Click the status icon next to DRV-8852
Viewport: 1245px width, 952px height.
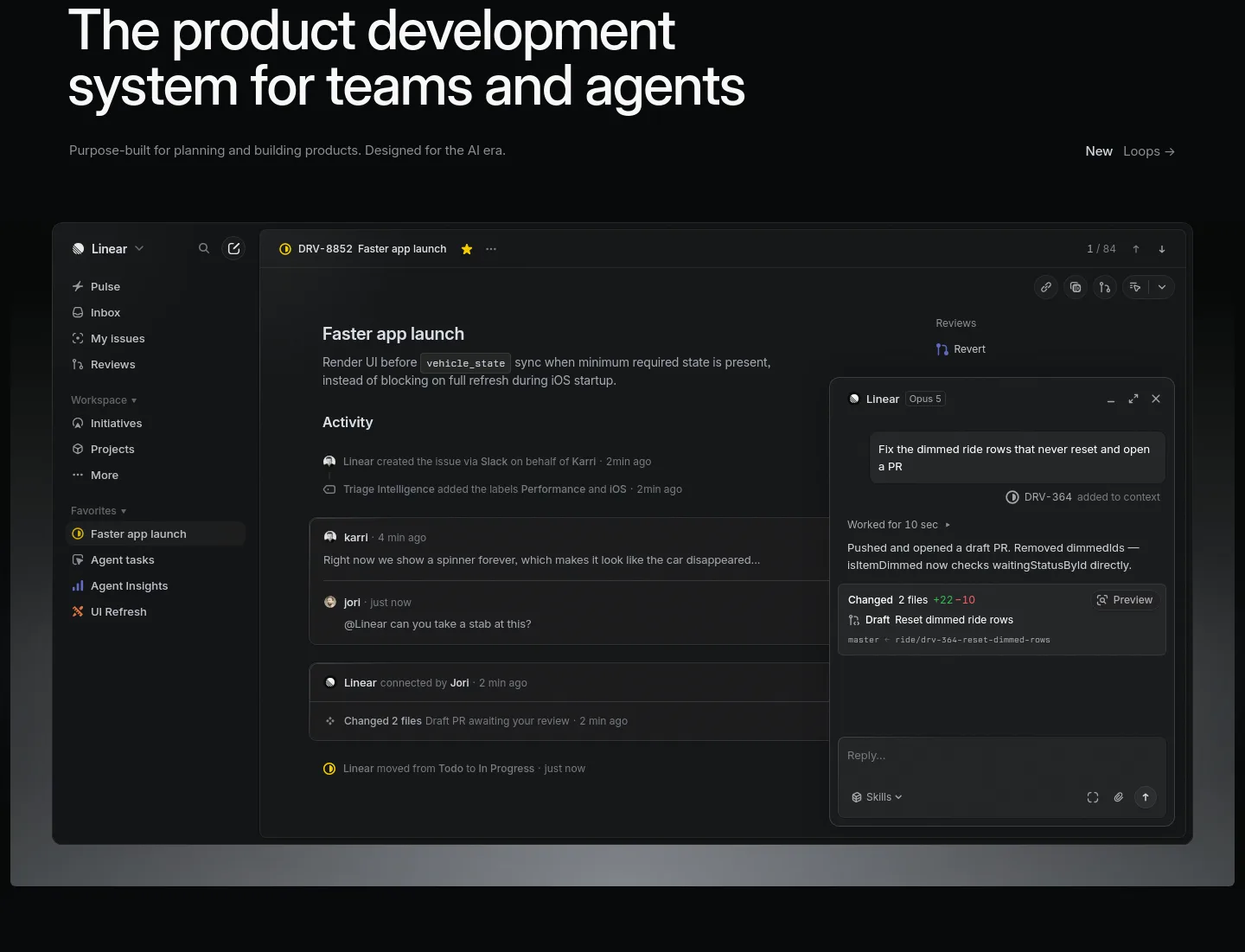[x=285, y=249]
